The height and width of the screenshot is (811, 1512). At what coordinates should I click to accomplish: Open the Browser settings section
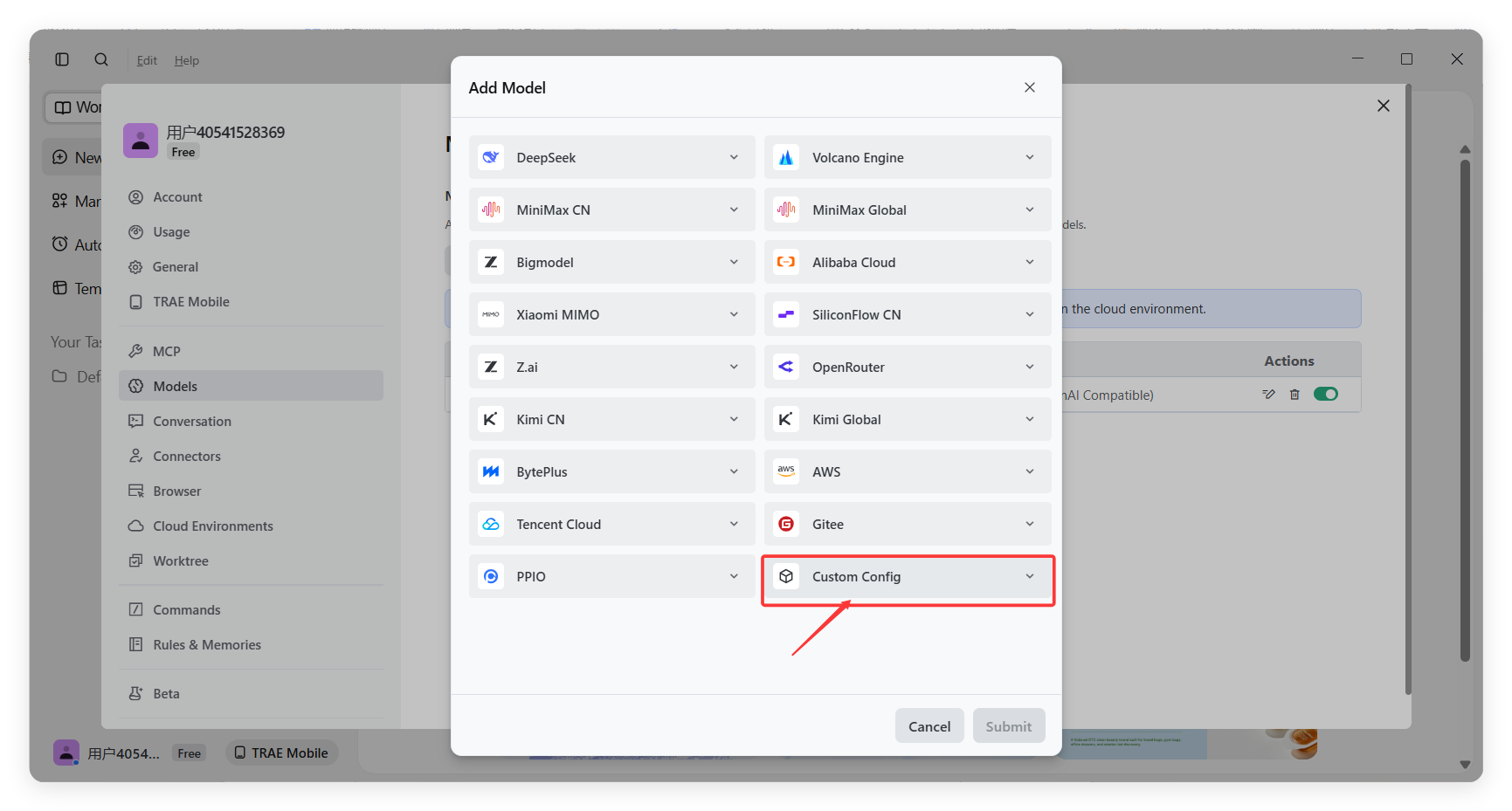point(252,491)
